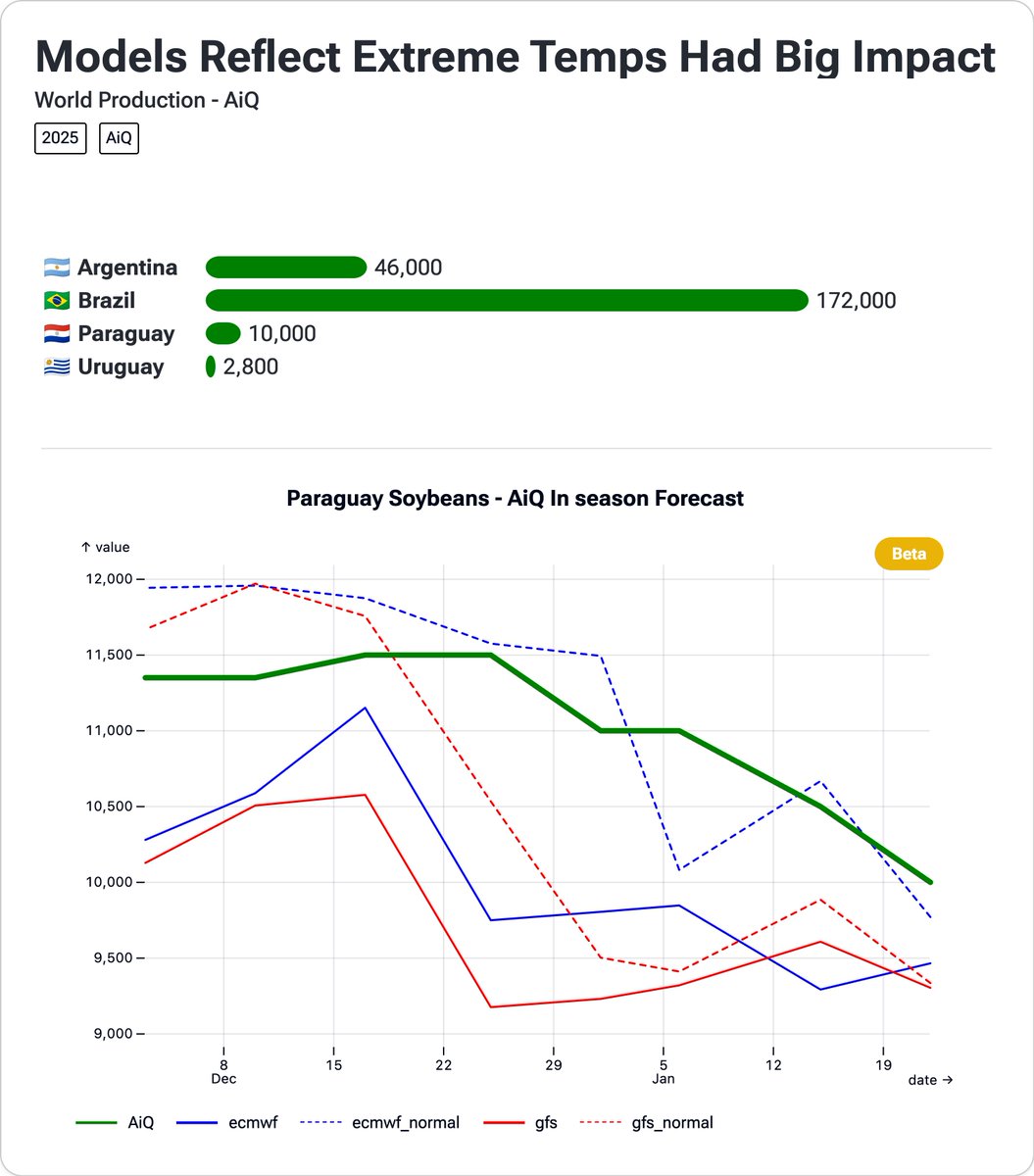Image resolution: width=1034 pixels, height=1176 pixels.
Task: Select the Paraguay country label
Action: click(126, 334)
